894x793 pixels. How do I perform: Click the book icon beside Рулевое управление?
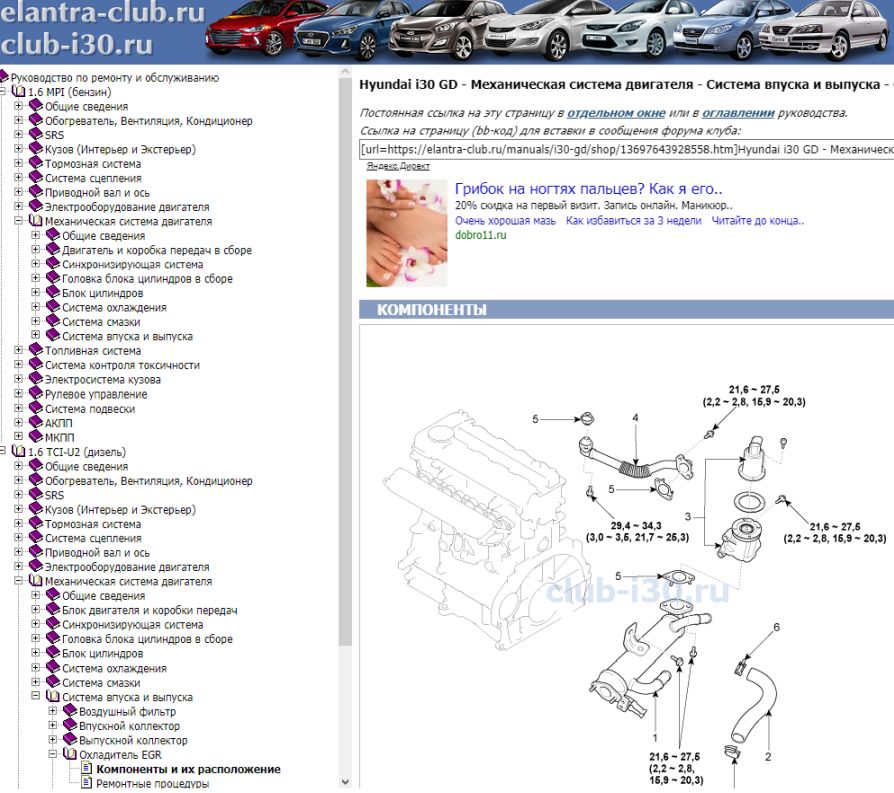36,394
